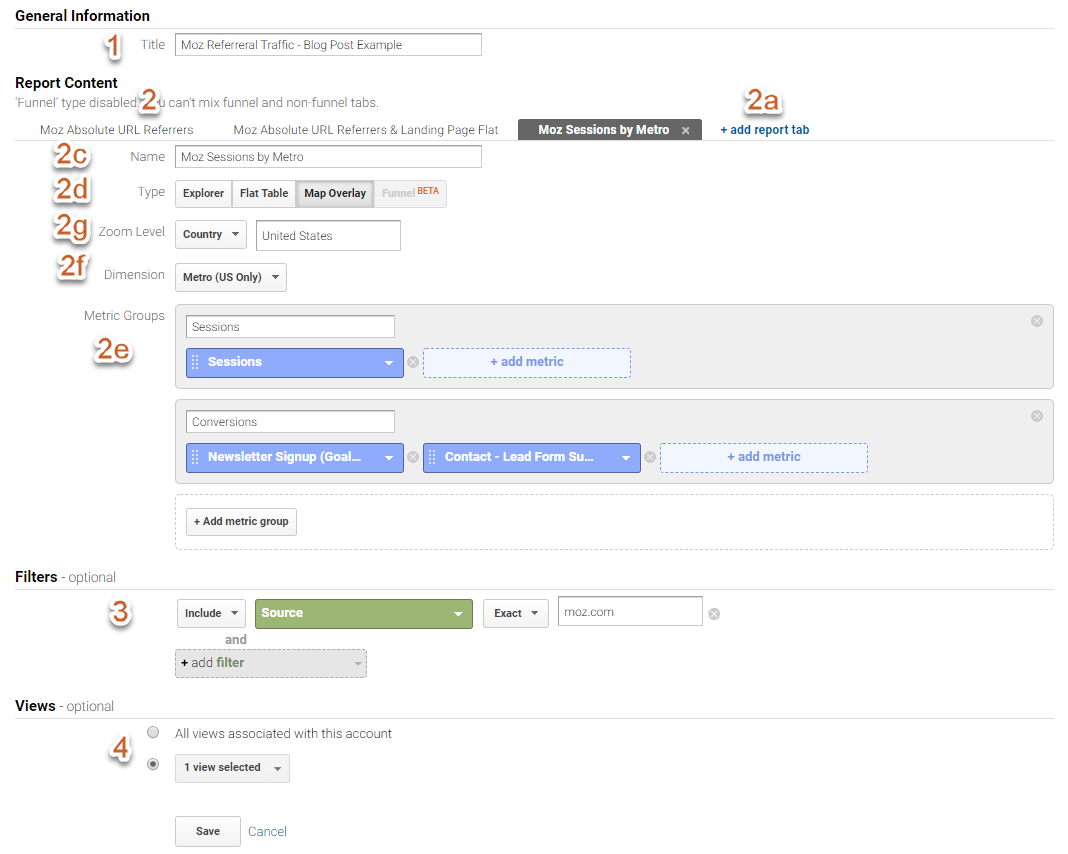Delete the Source filter row
The width and height of the screenshot is (1068, 854).
(x=714, y=614)
